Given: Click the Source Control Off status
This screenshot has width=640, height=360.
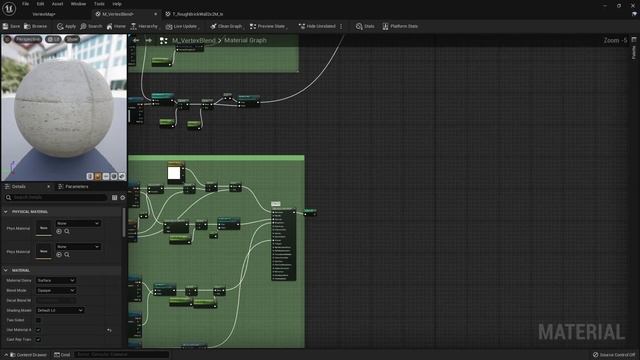Looking at the screenshot, I should click(615, 355).
